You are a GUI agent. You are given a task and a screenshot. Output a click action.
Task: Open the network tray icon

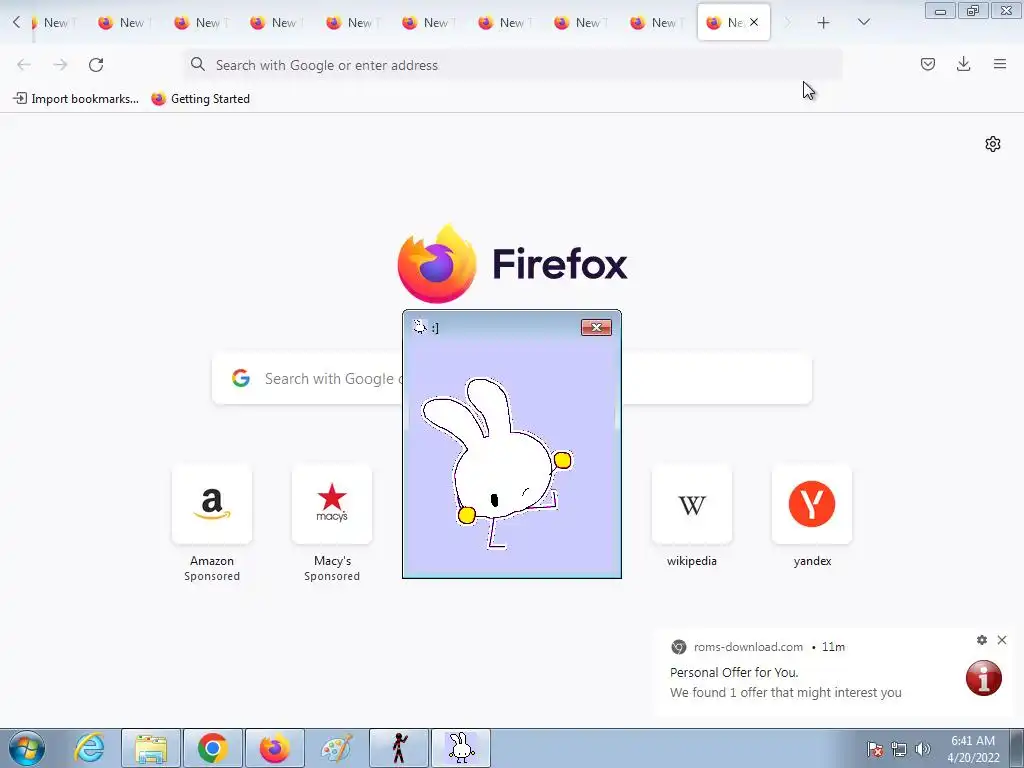pos(899,749)
